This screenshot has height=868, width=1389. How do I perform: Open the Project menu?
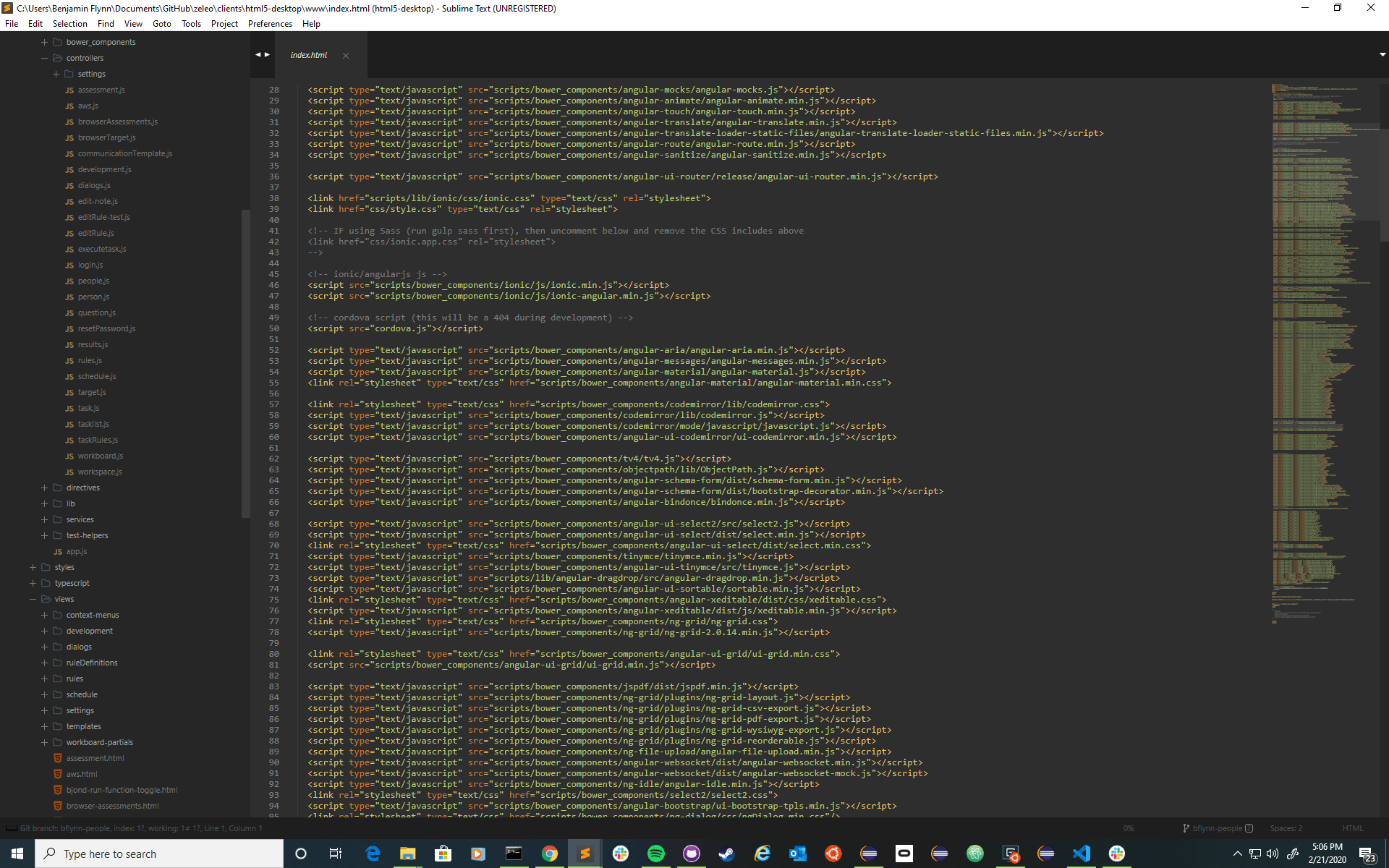[x=224, y=24]
